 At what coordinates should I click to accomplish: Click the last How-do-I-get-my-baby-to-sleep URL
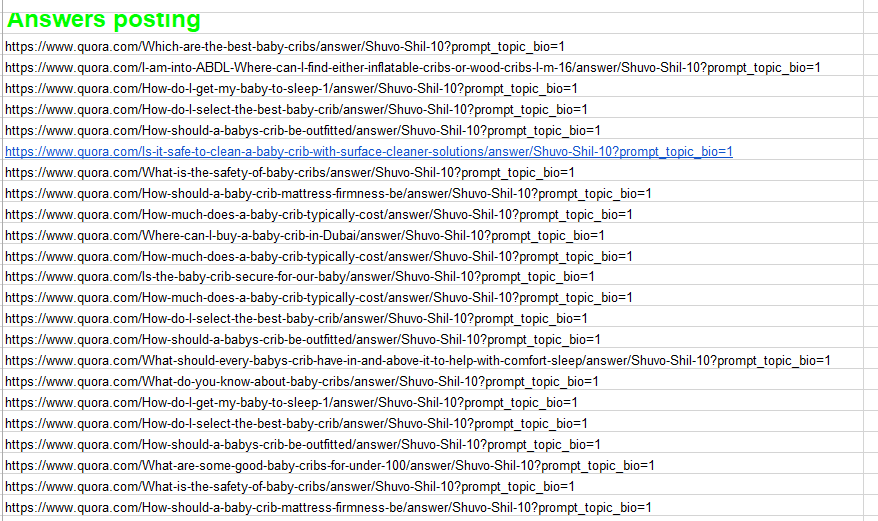click(290, 402)
